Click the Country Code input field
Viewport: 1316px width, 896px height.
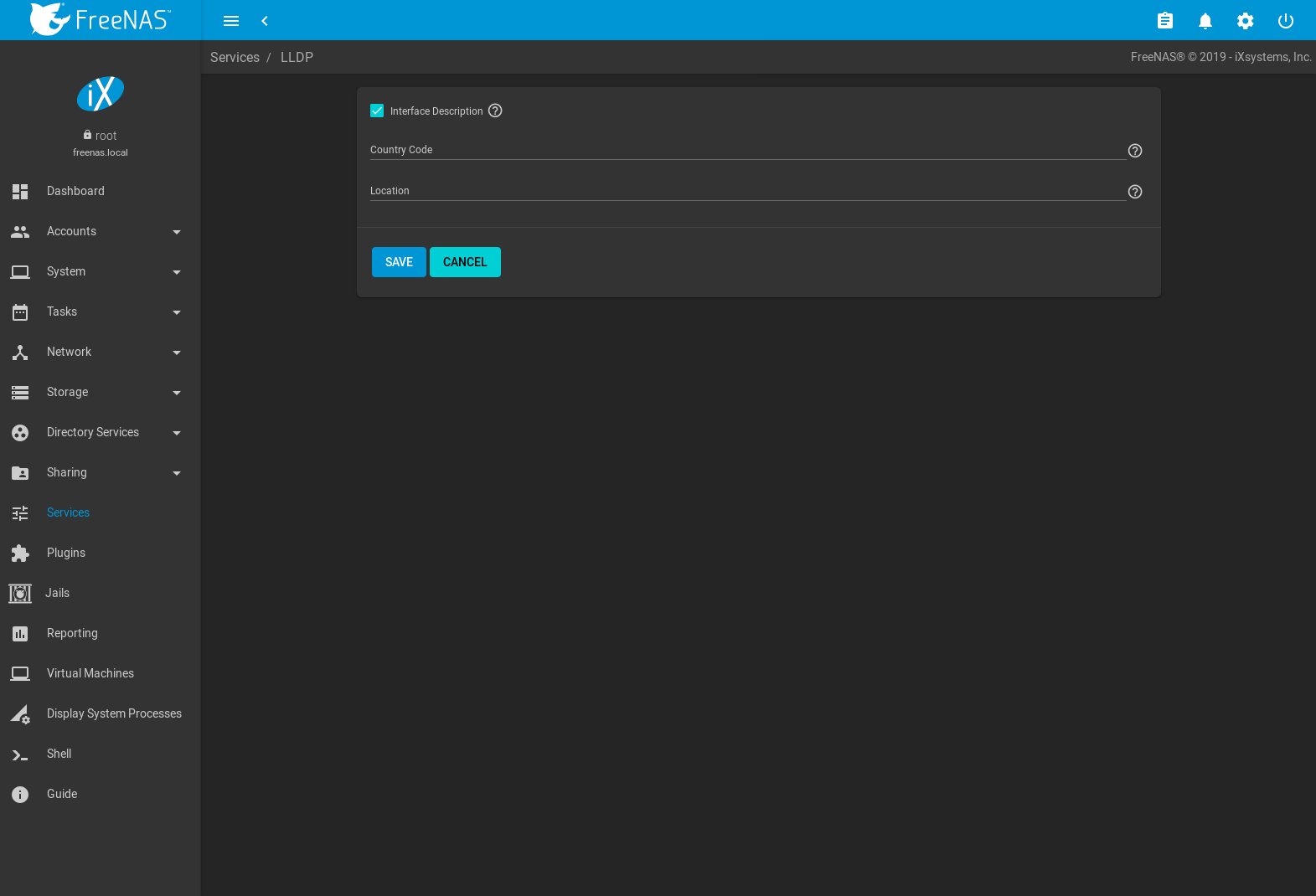746,150
